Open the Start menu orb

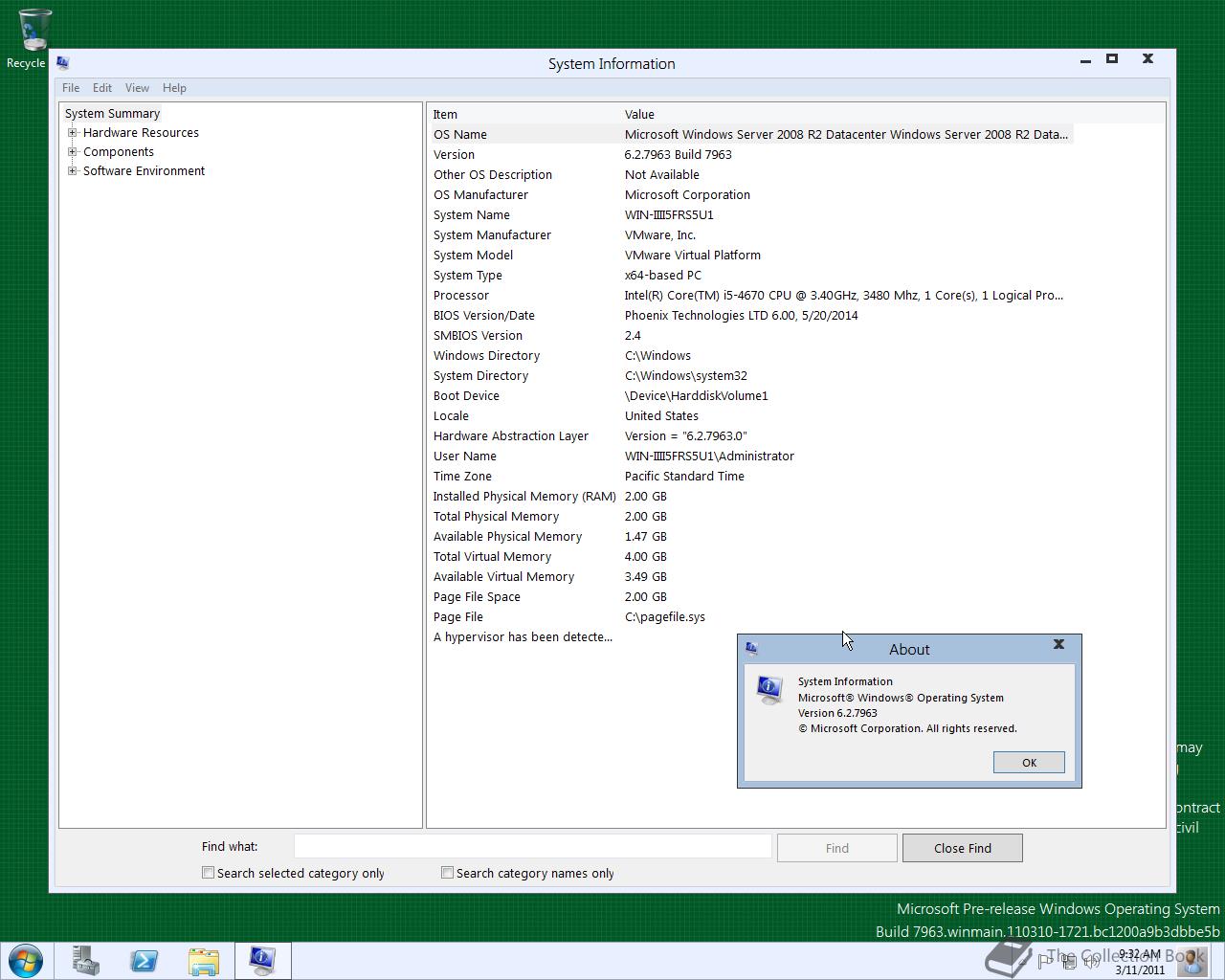(25, 960)
